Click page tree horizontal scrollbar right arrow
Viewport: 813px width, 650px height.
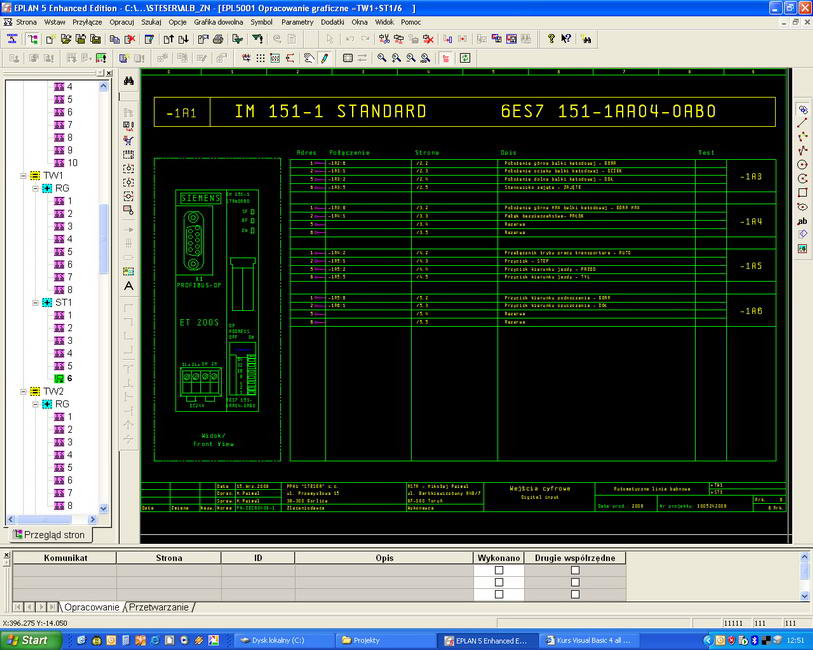[92, 519]
